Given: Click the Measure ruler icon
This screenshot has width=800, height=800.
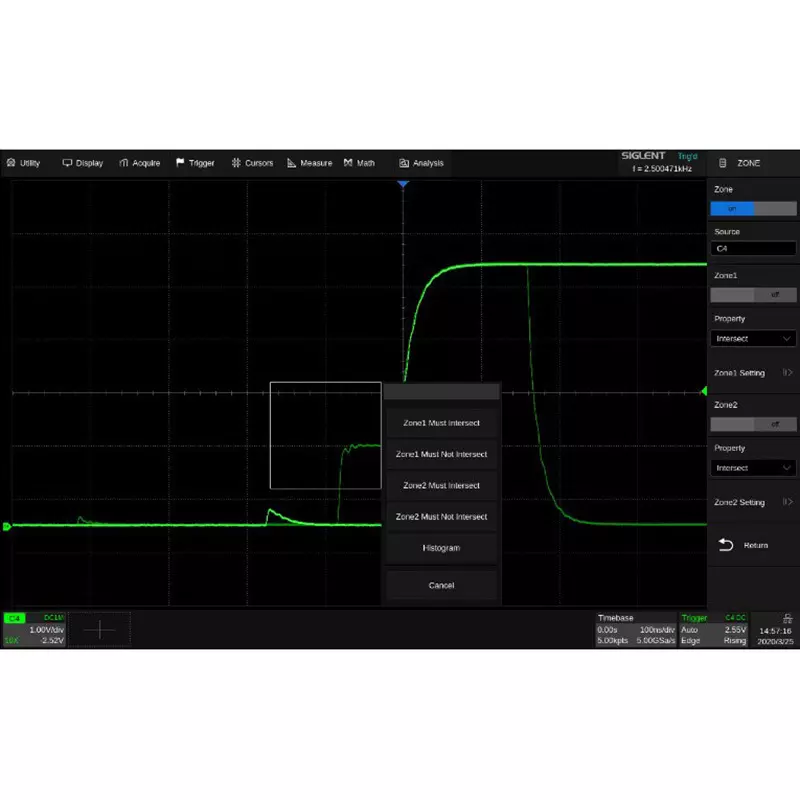Looking at the screenshot, I should 292,163.
